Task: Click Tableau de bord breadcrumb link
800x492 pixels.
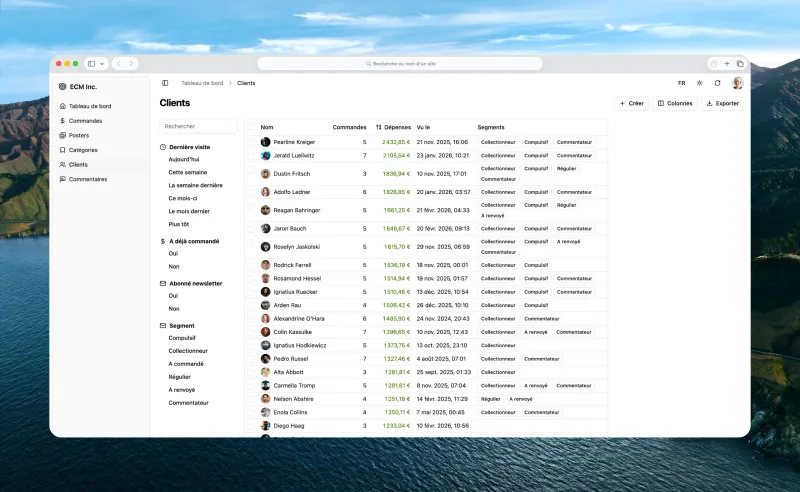Action: (202, 83)
